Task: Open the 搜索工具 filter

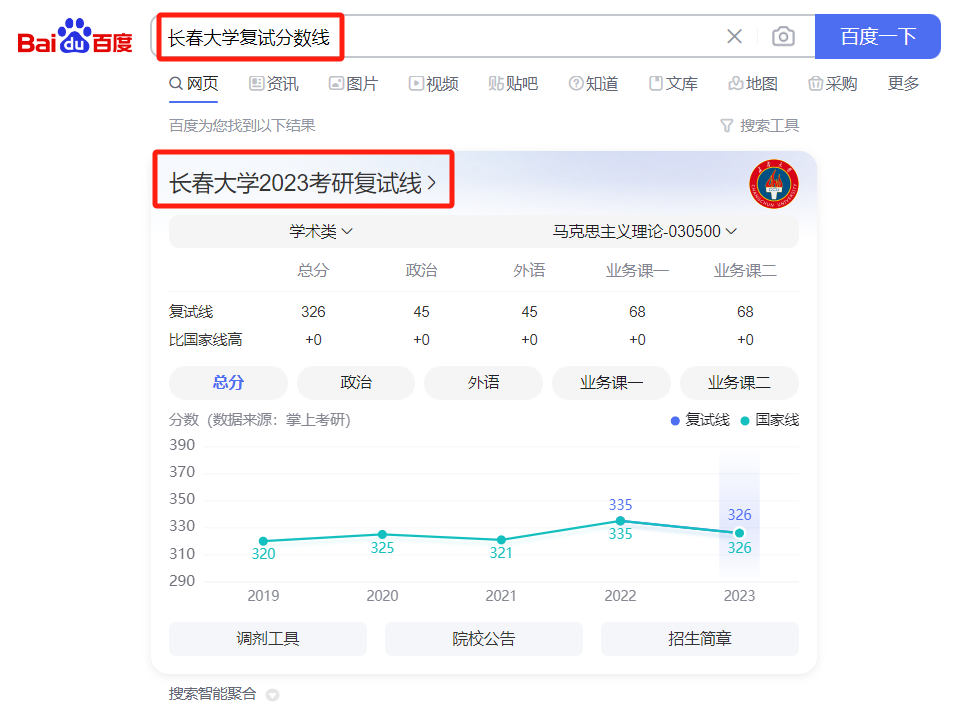Action: click(x=760, y=126)
